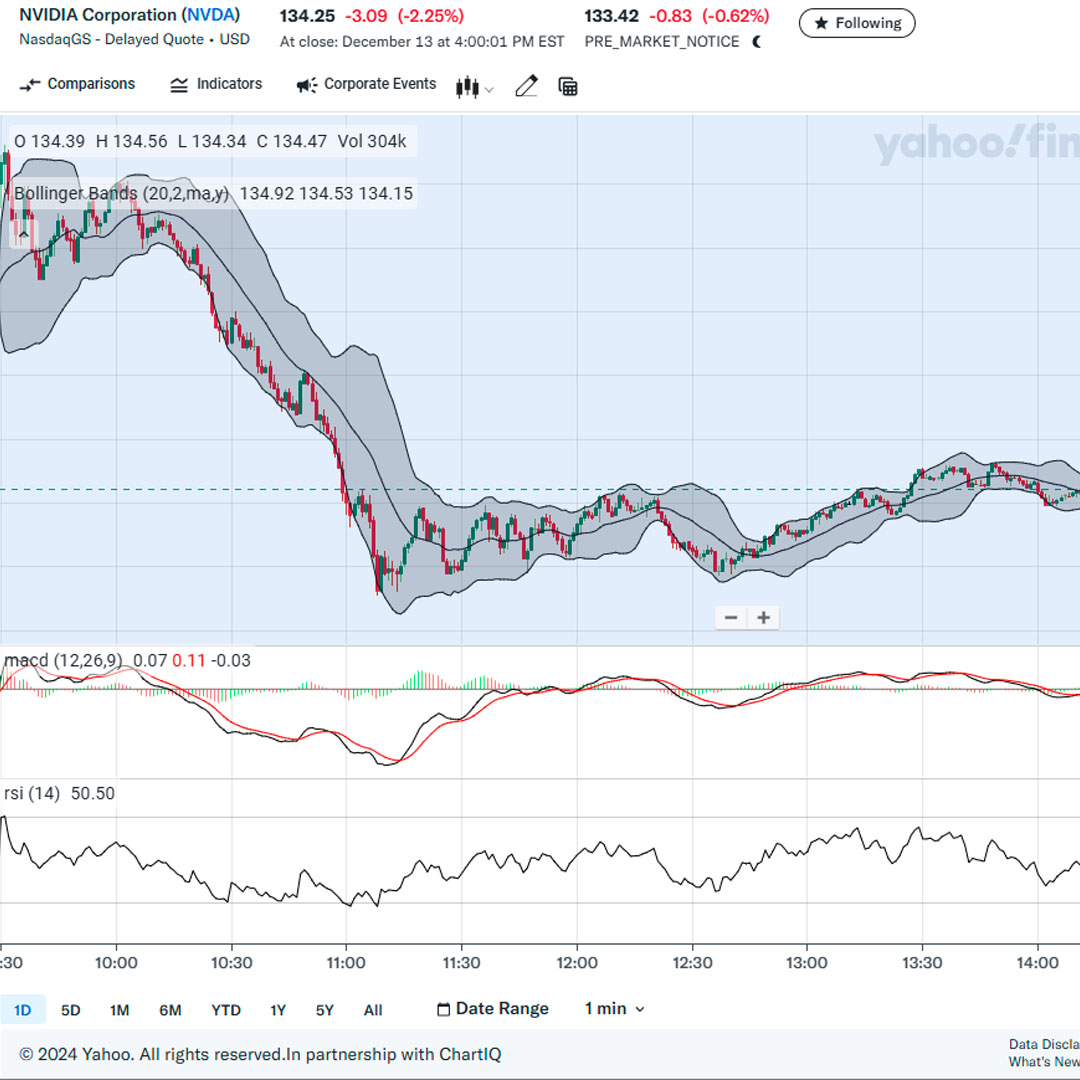Viewport: 1080px width, 1080px height.
Task: Show the 5Y range
Action: coord(324,1010)
